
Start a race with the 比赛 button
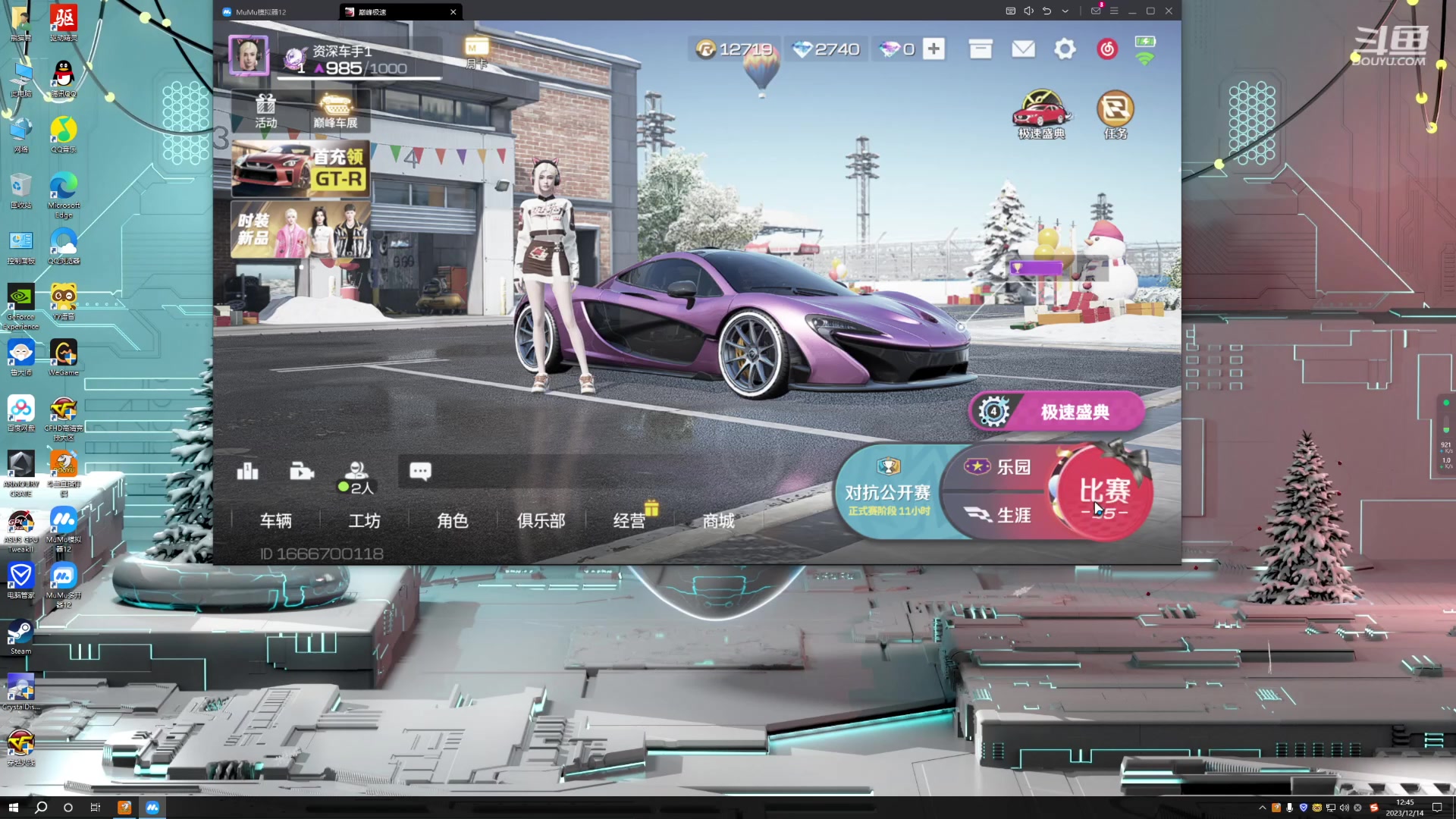click(1105, 493)
